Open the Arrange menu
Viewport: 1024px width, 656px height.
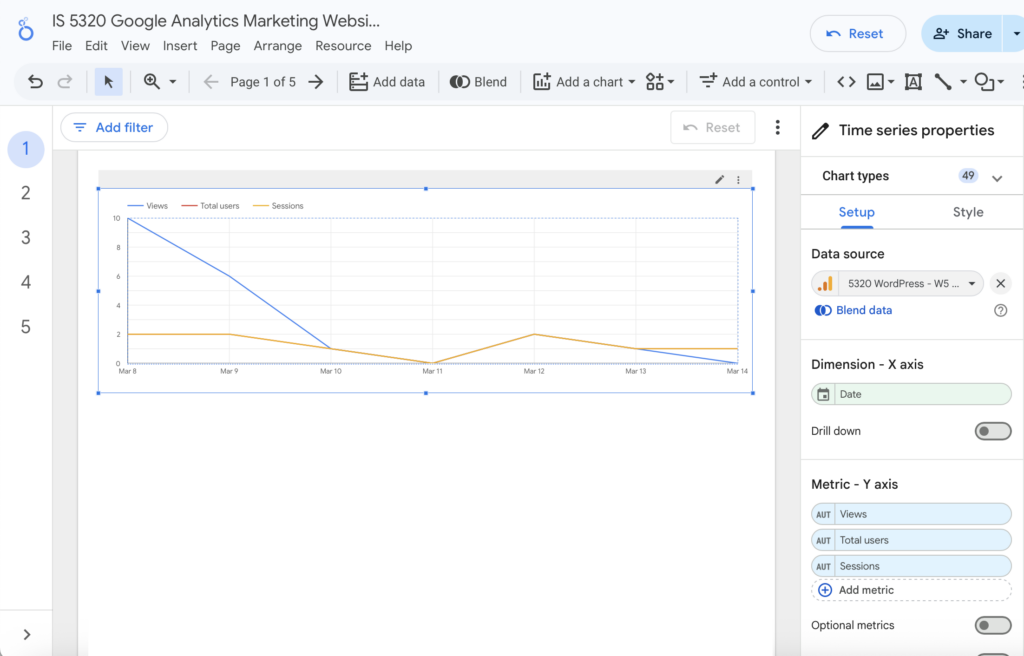coord(277,46)
